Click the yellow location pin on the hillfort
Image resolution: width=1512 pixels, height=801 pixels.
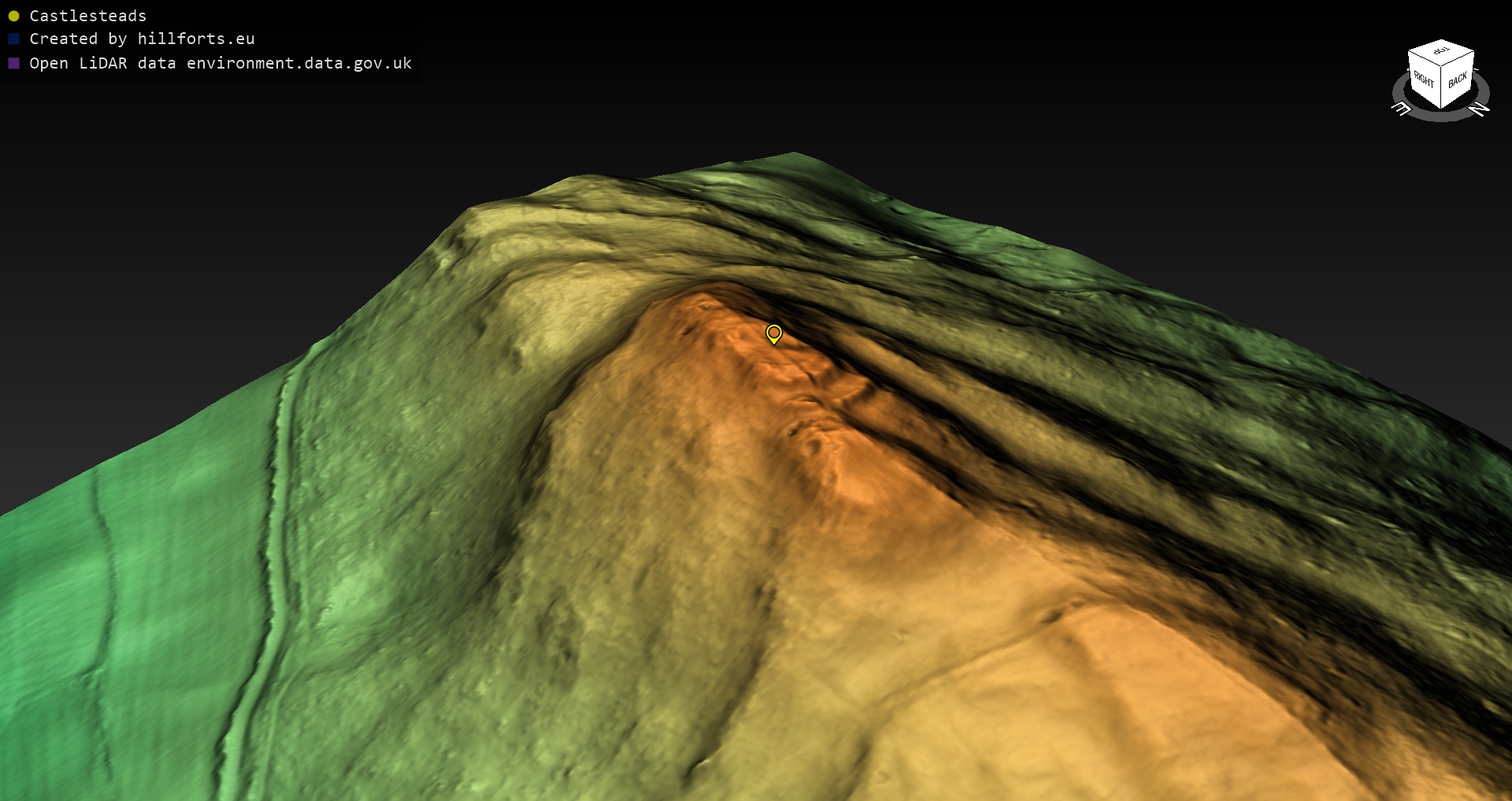(774, 334)
